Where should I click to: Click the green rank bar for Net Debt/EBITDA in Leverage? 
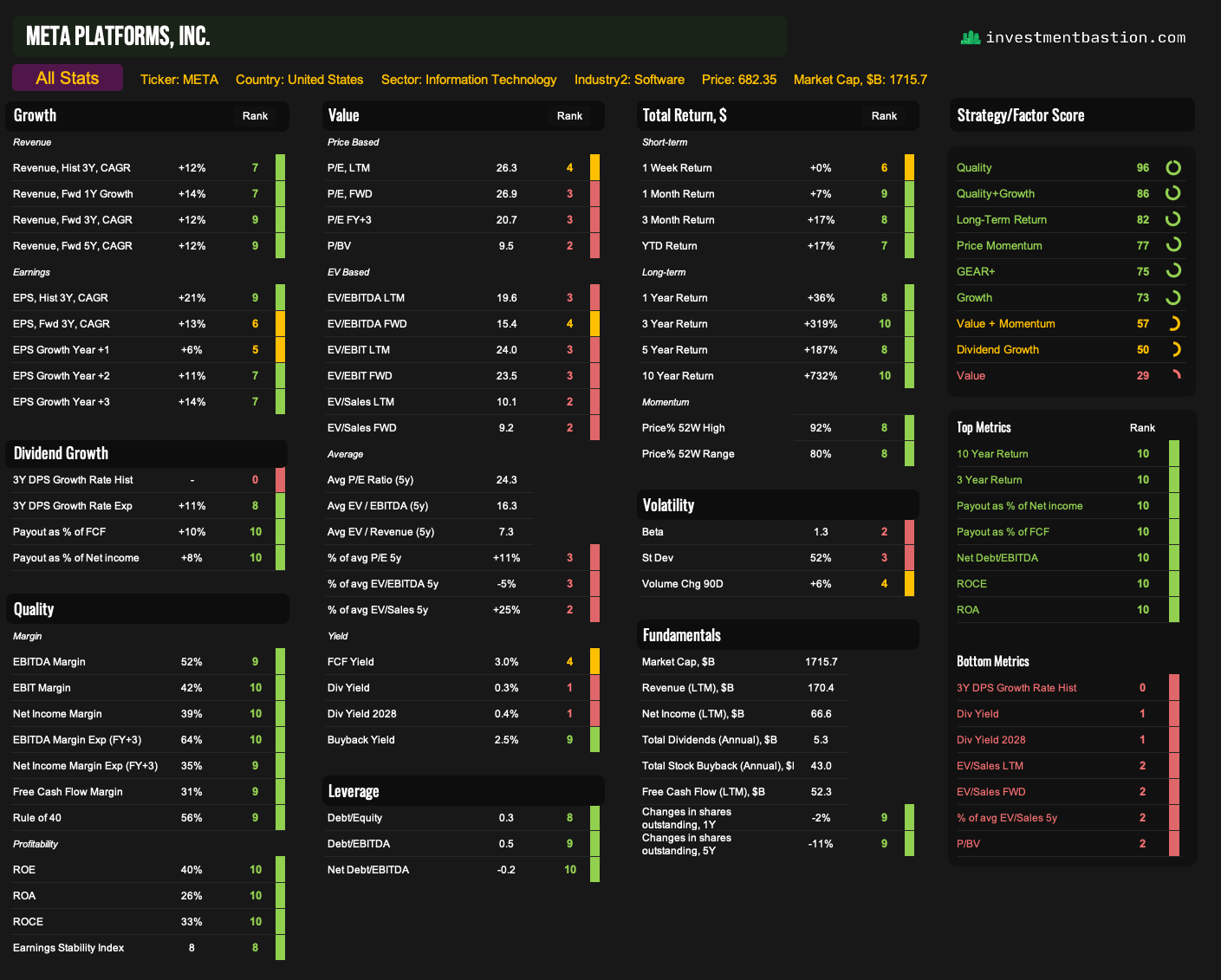594,869
